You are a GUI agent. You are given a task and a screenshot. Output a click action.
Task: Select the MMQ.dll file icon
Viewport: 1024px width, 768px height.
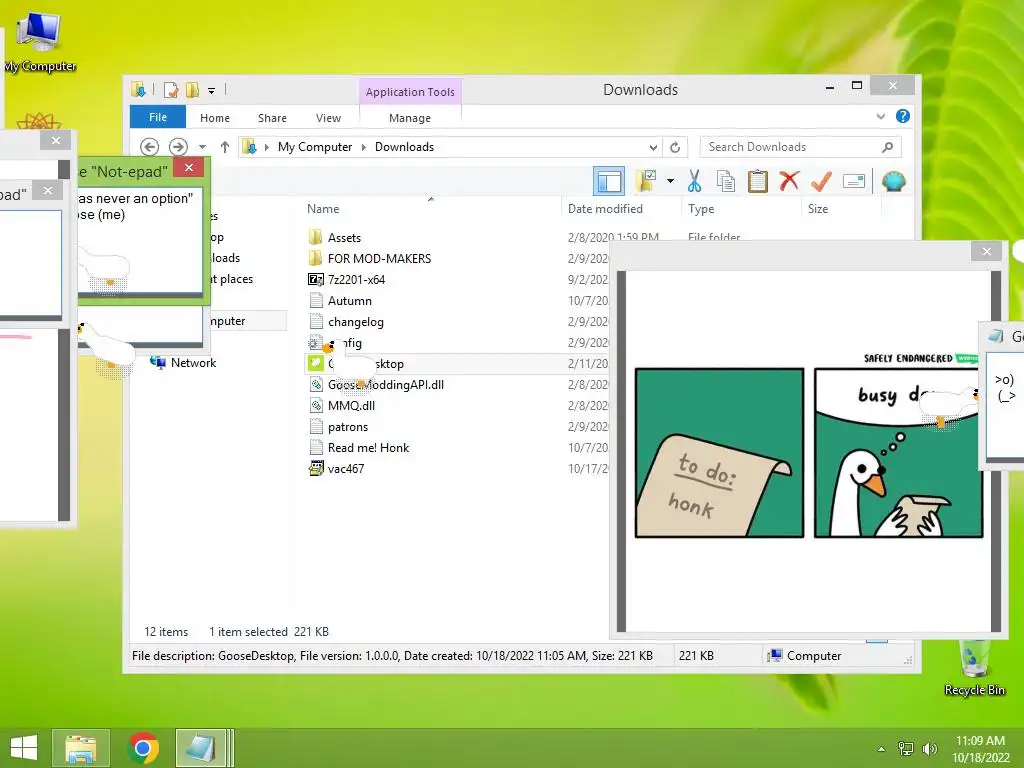click(x=316, y=406)
